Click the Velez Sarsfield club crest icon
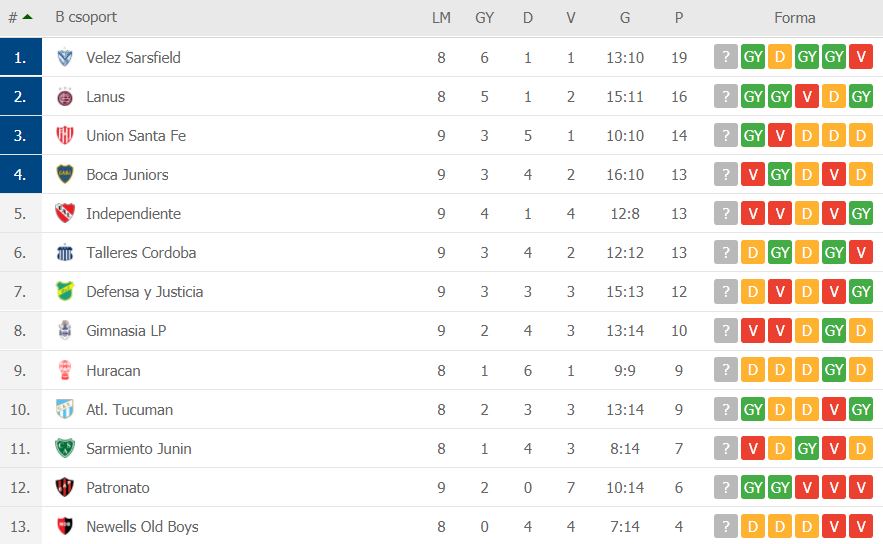The image size is (883, 544). pyautogui.click(x=65, y=58)
